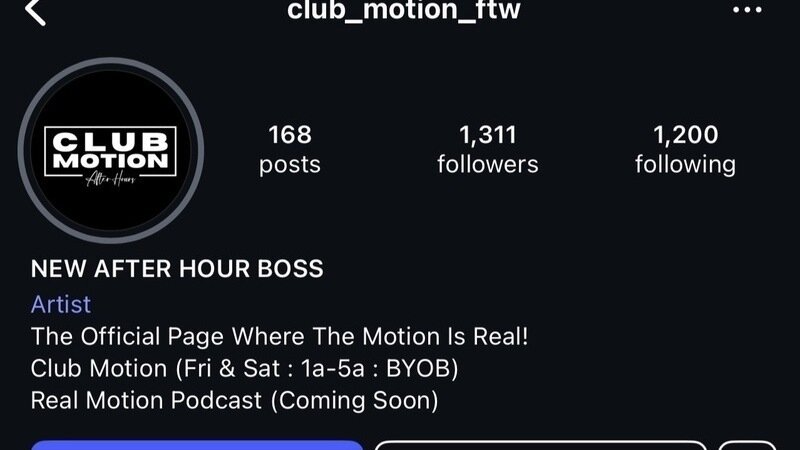Click the blue Follow button
The image size is (800, 450).
[x=197, y=445]
